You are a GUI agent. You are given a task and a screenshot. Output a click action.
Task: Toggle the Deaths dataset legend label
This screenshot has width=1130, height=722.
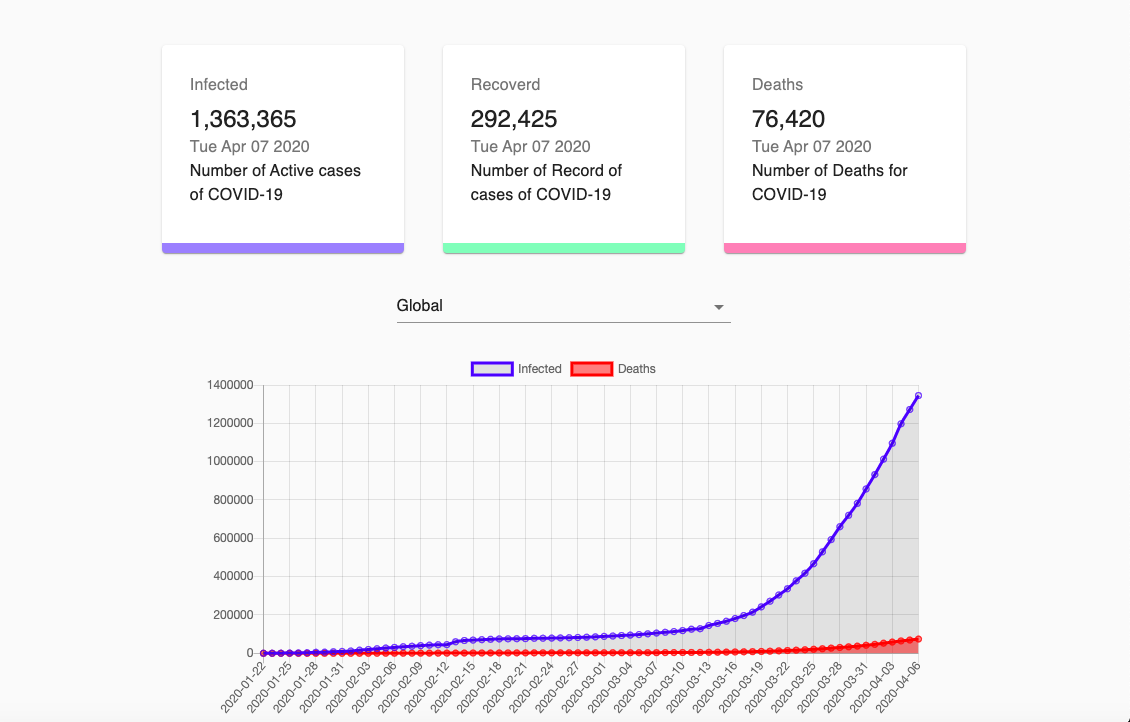pyautogui.click(x=636, y=369)
